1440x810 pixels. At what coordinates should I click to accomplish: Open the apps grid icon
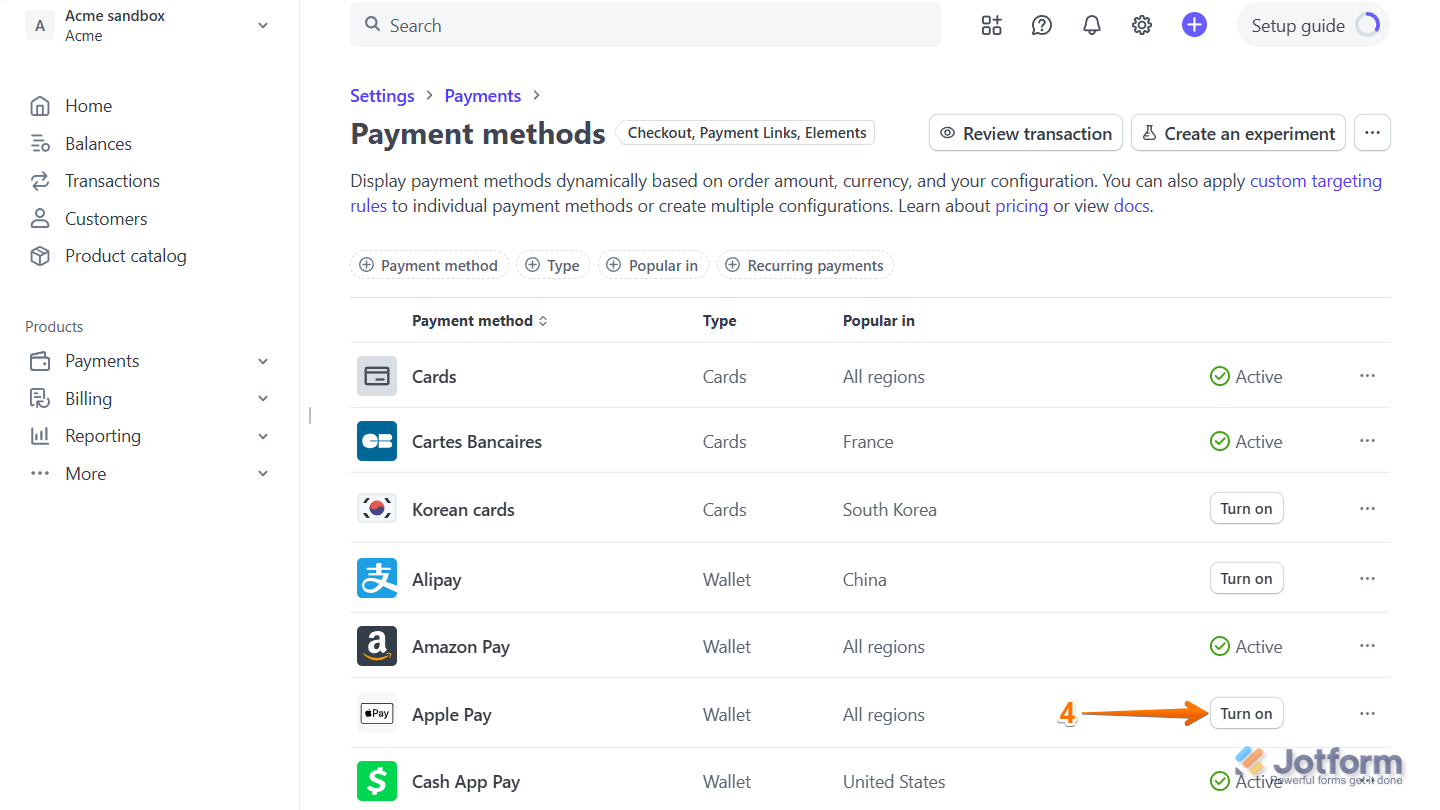click(x=991, y=25)
